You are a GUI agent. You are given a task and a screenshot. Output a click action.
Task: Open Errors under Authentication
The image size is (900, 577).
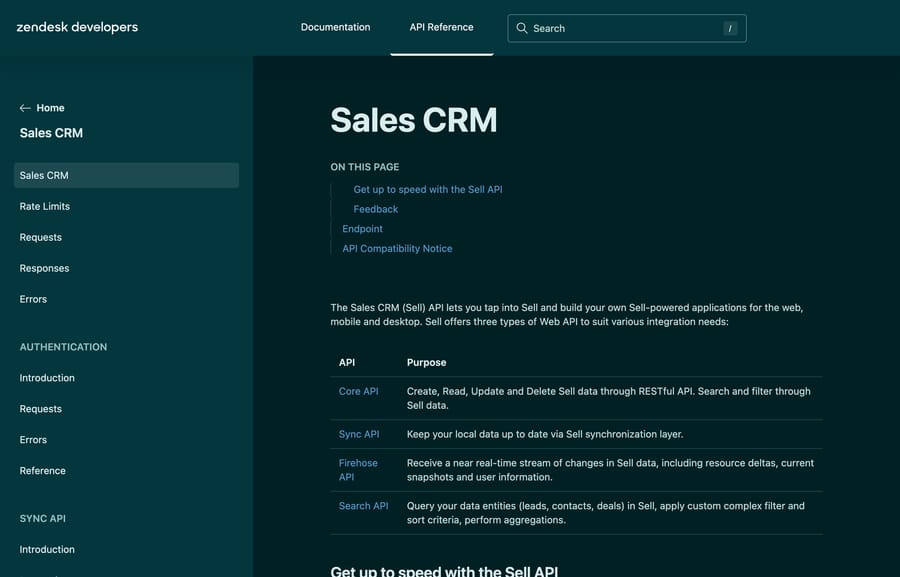tap(33, 440)
